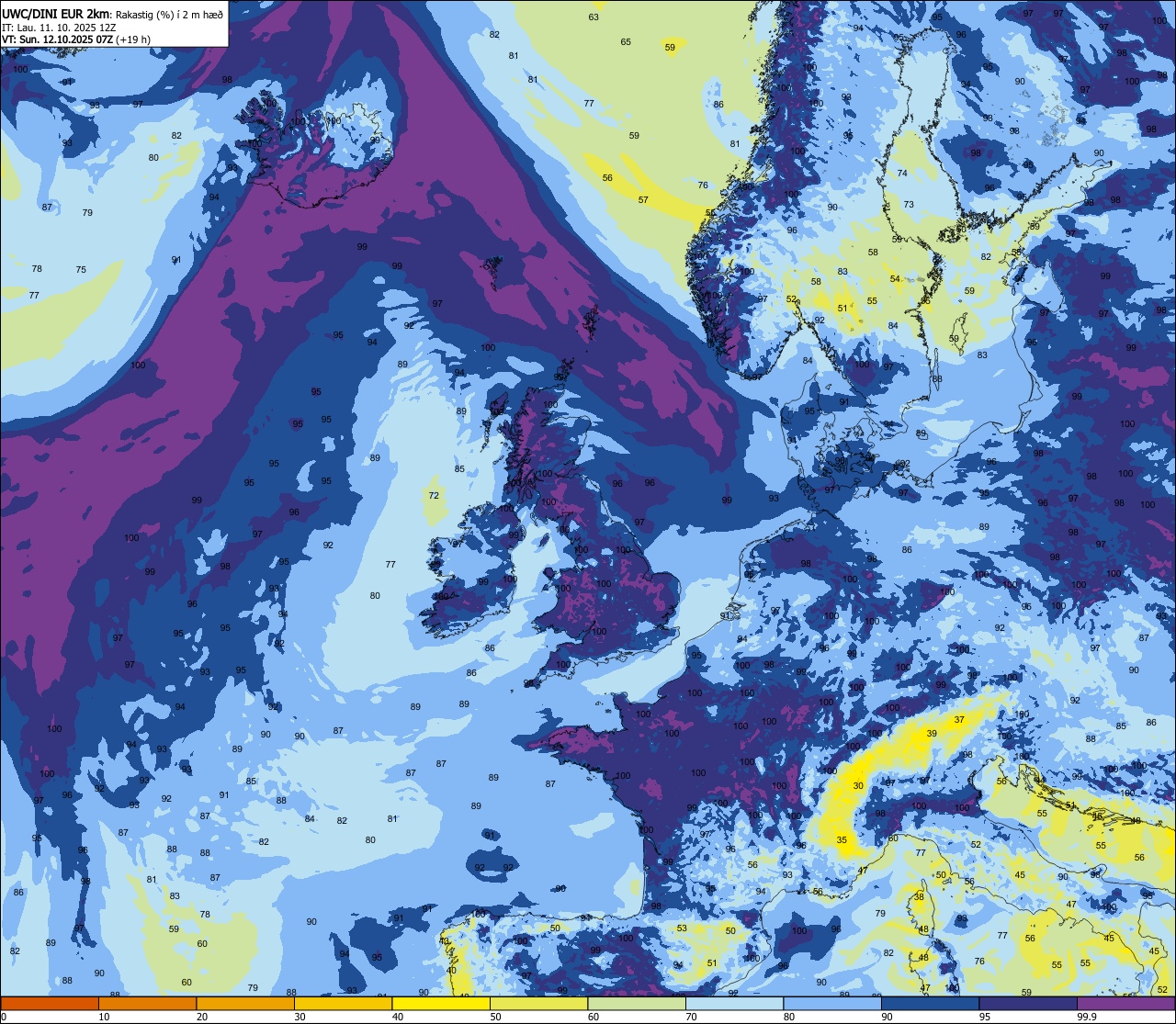Click the 'VT: Sun. 12.10.2025 07Z' line
The height and width of the screenshot is (1024, 1176).
pyautogui.click(x=57, y=39)
